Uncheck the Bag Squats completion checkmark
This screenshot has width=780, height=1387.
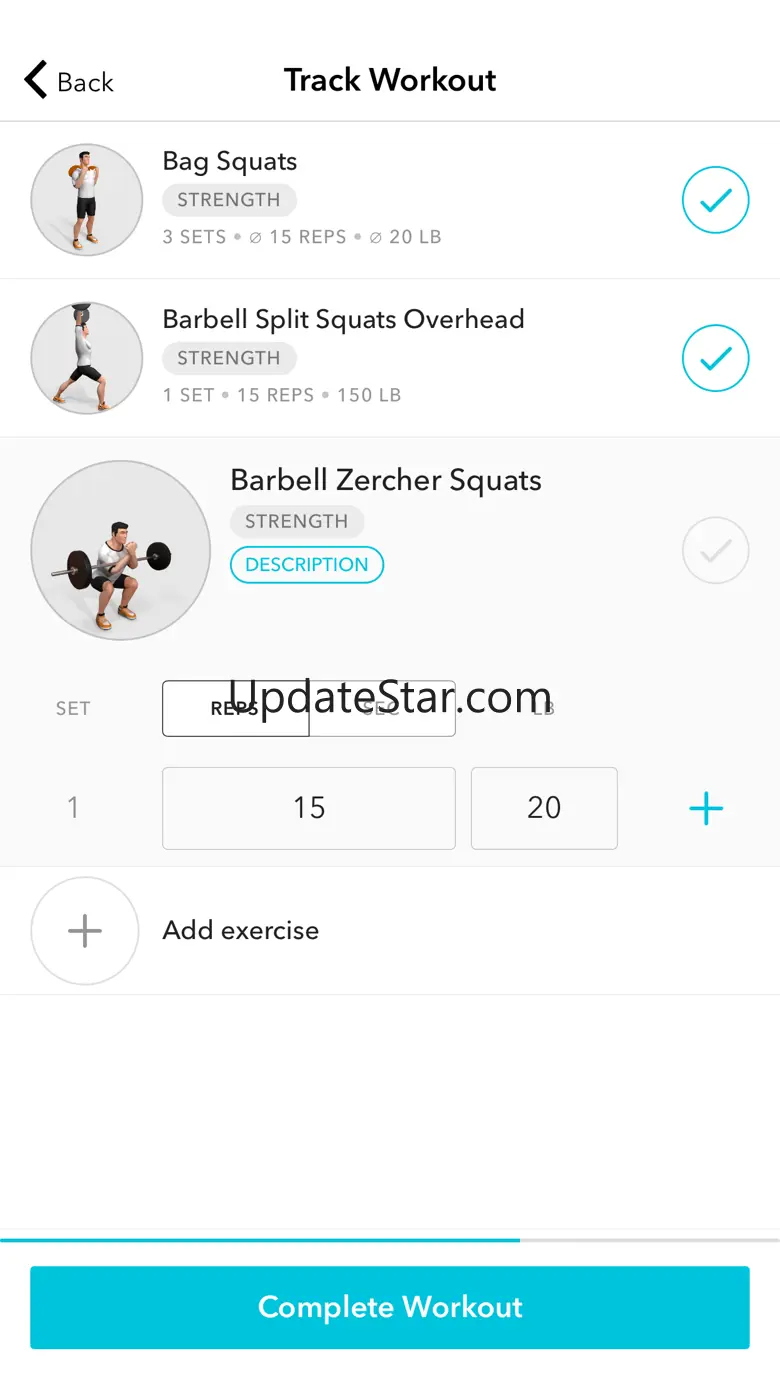pos(715,200)
